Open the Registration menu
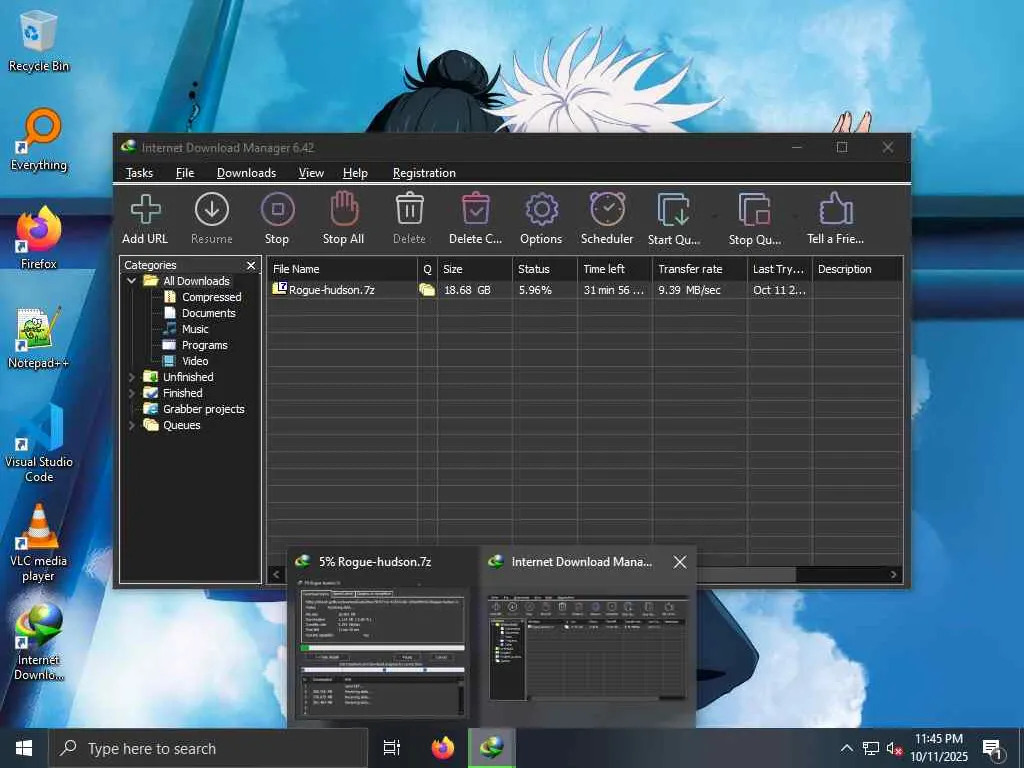The height and width of the screenshot is (768, 1024). [424, 172]
